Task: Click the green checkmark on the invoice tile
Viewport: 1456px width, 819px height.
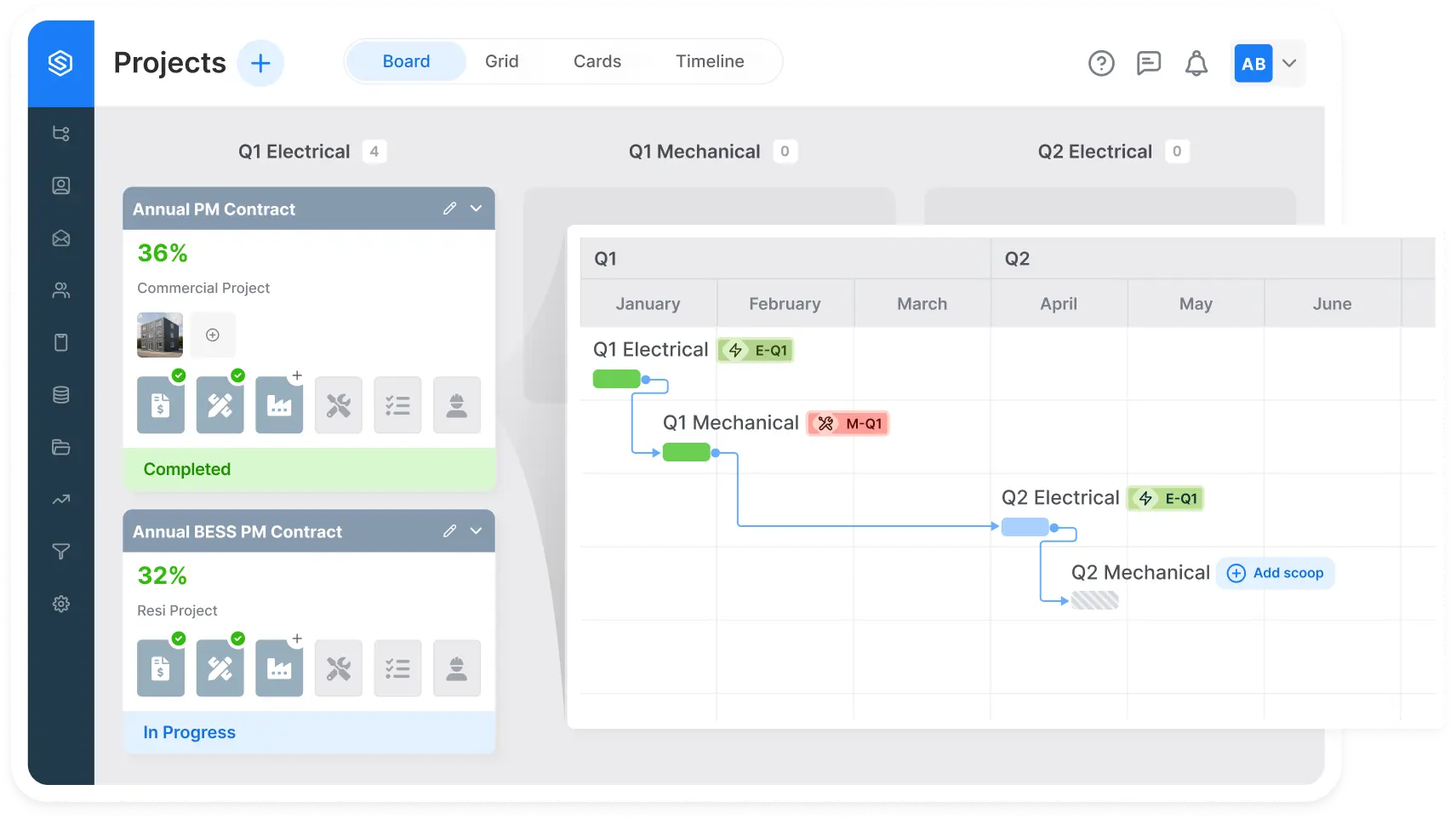Action: coord(179,375)
